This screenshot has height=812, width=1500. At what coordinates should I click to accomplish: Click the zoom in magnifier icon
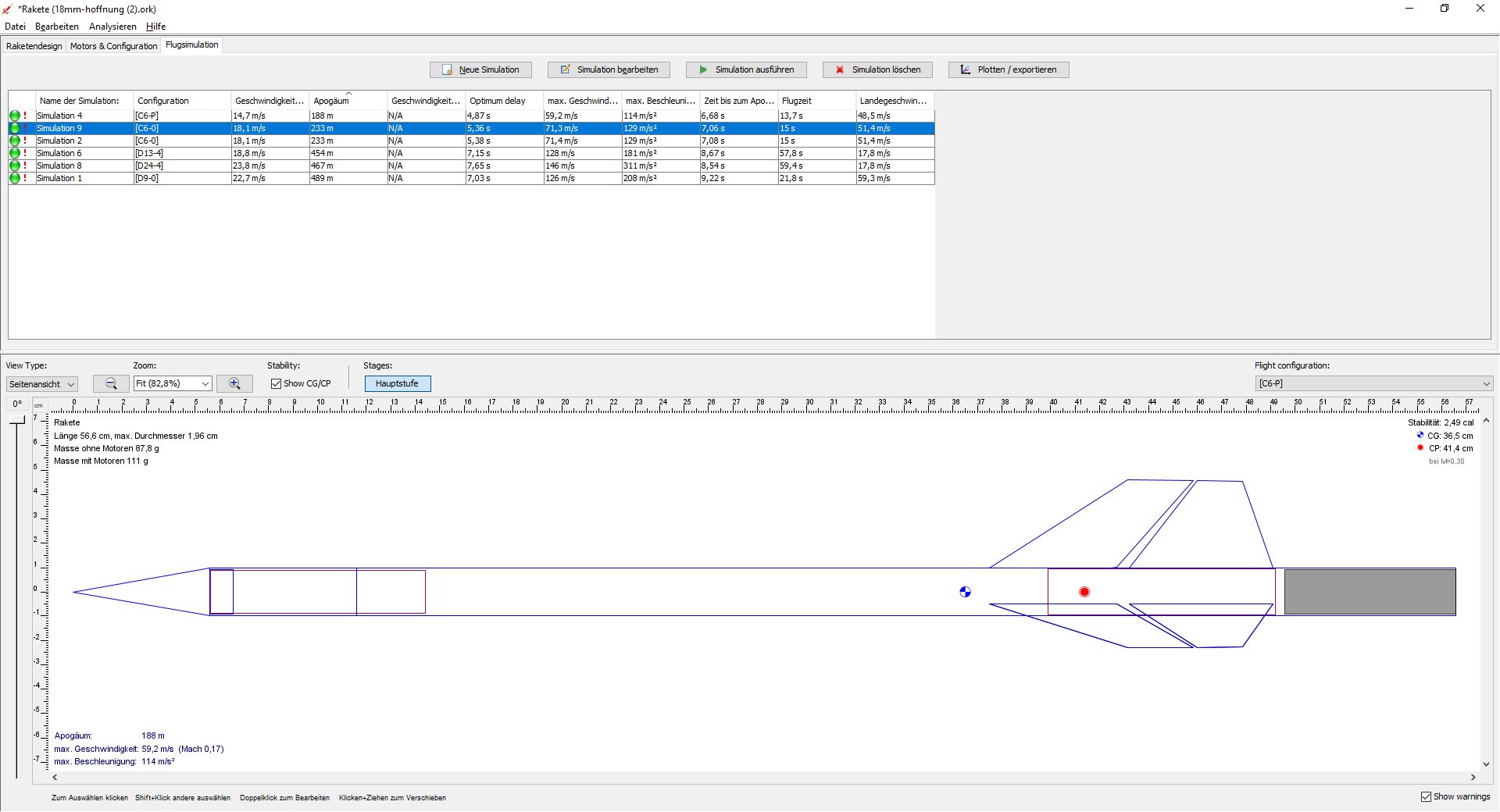234,383
